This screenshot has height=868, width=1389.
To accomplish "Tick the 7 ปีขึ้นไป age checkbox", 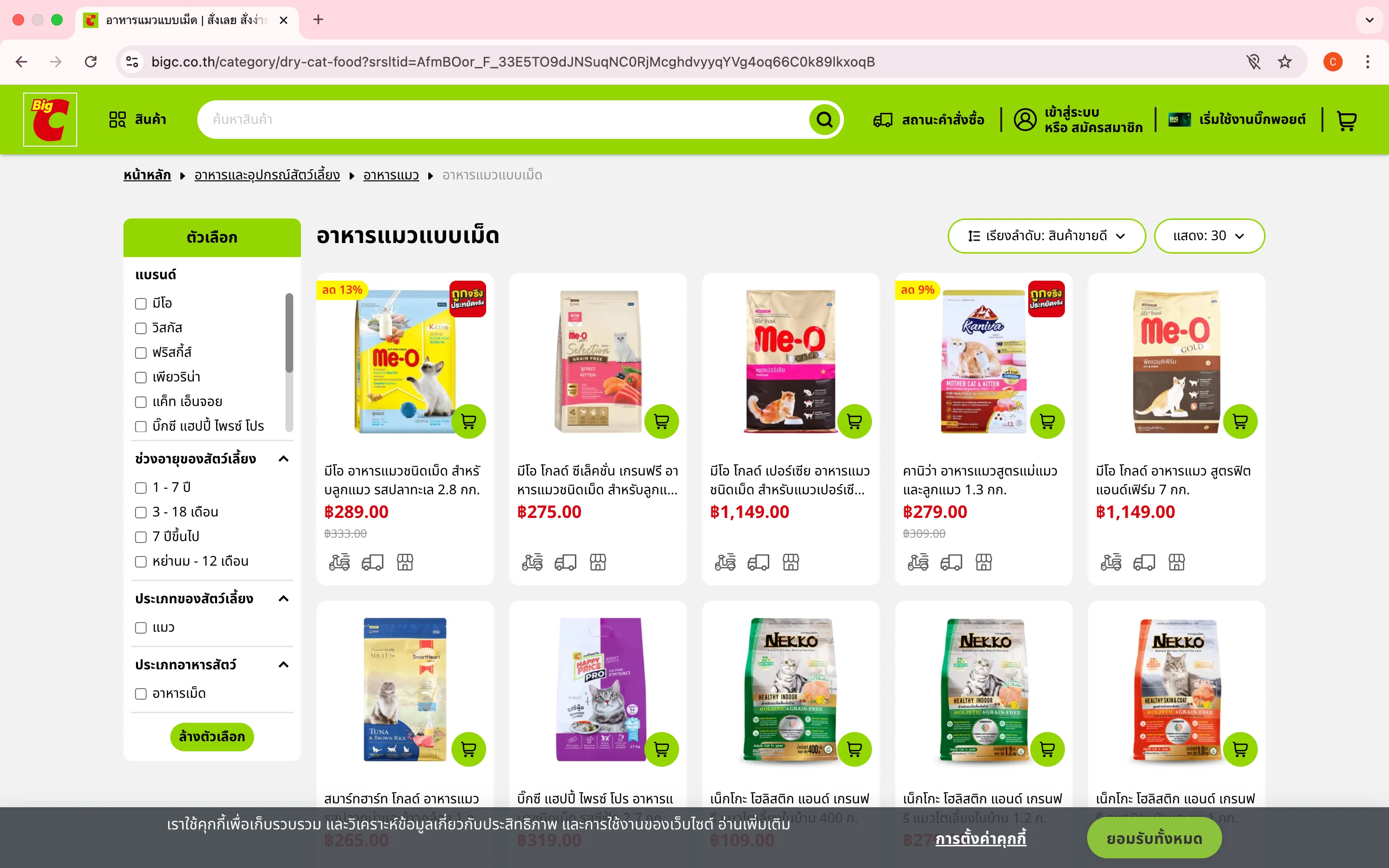I will [141, 537].
